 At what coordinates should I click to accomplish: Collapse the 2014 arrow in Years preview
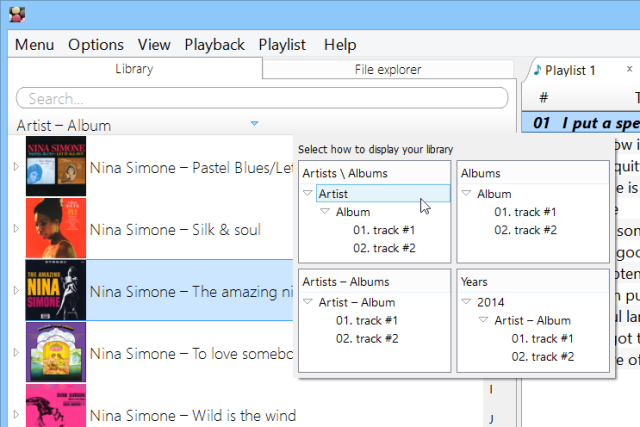(466, 301)
